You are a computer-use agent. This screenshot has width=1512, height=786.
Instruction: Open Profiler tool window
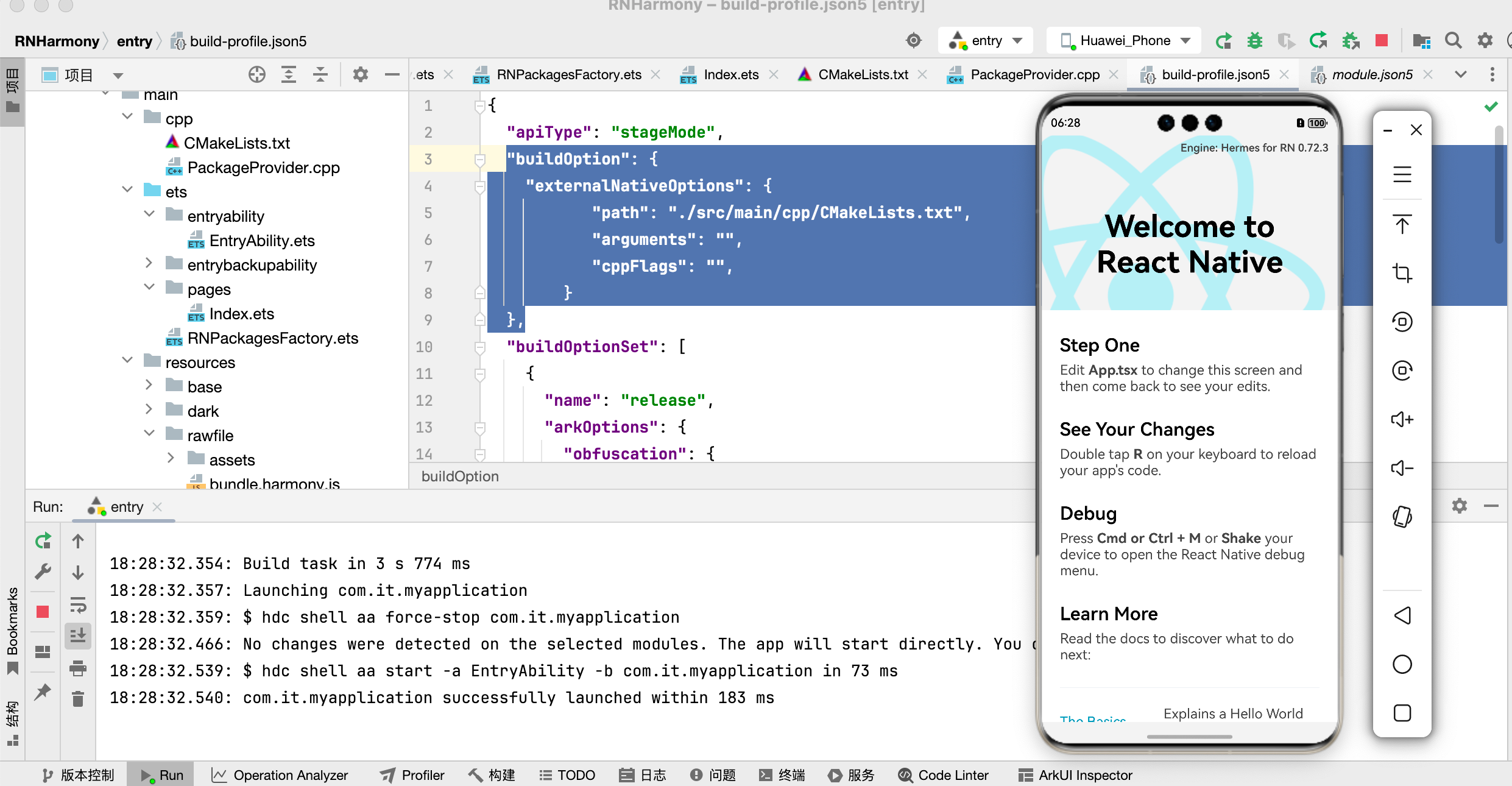click(x=412, y=775)
